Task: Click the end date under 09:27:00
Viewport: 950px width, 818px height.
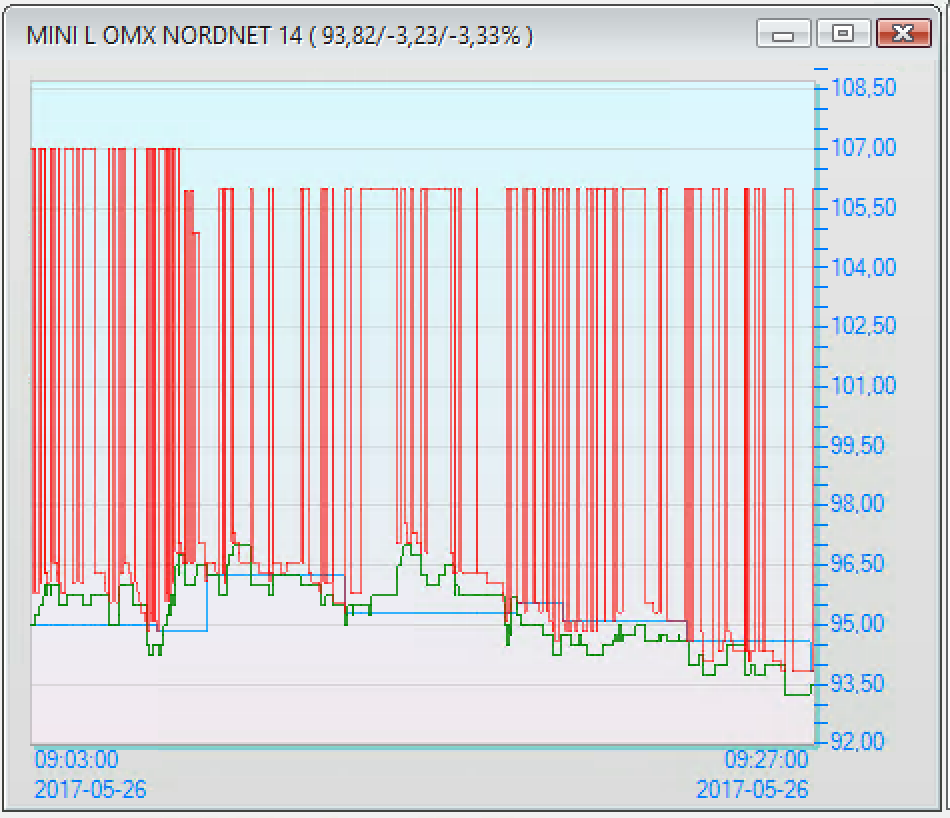Action: [752, 789]
